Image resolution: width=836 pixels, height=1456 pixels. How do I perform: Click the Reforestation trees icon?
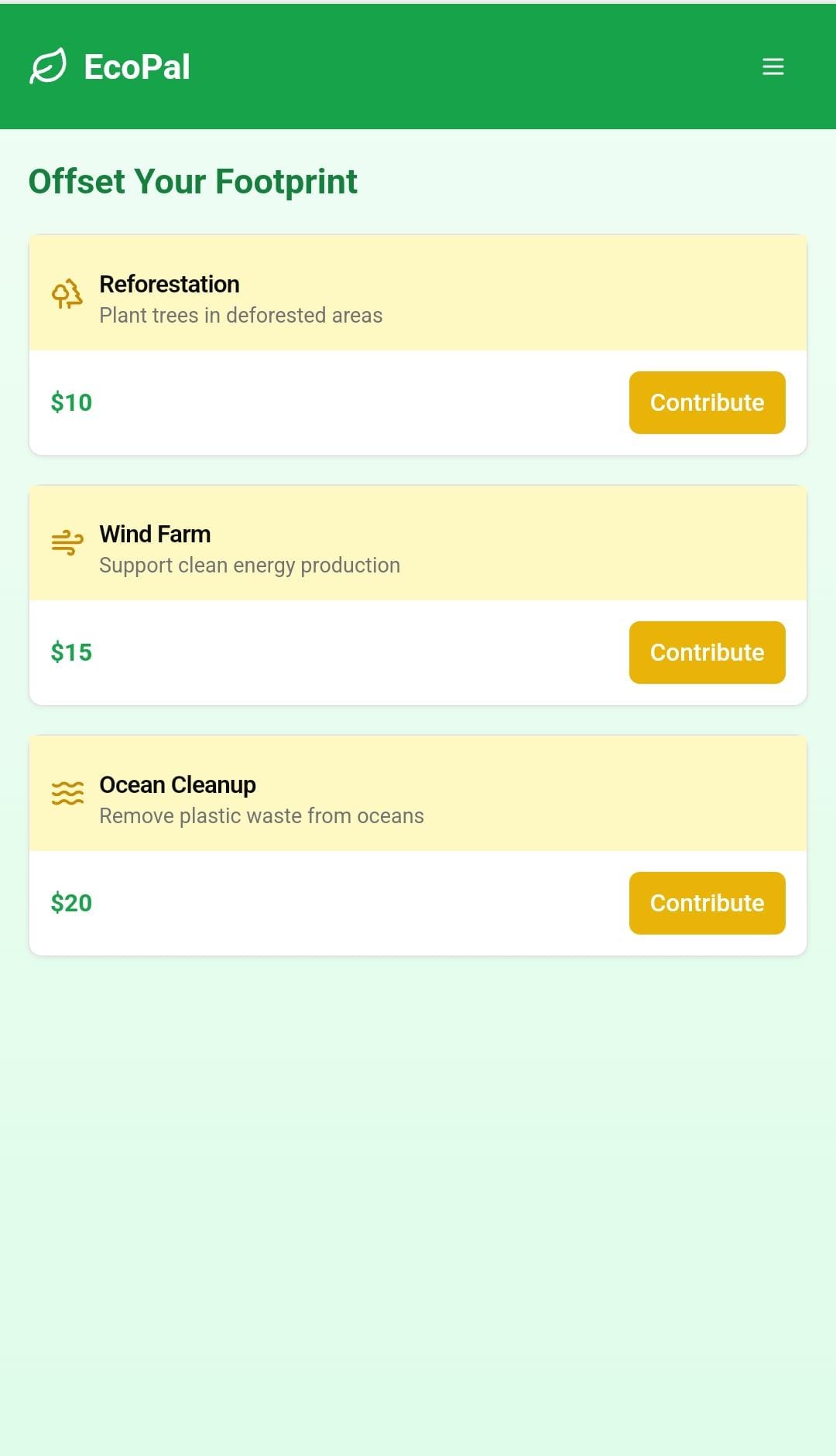pos(67,294)
